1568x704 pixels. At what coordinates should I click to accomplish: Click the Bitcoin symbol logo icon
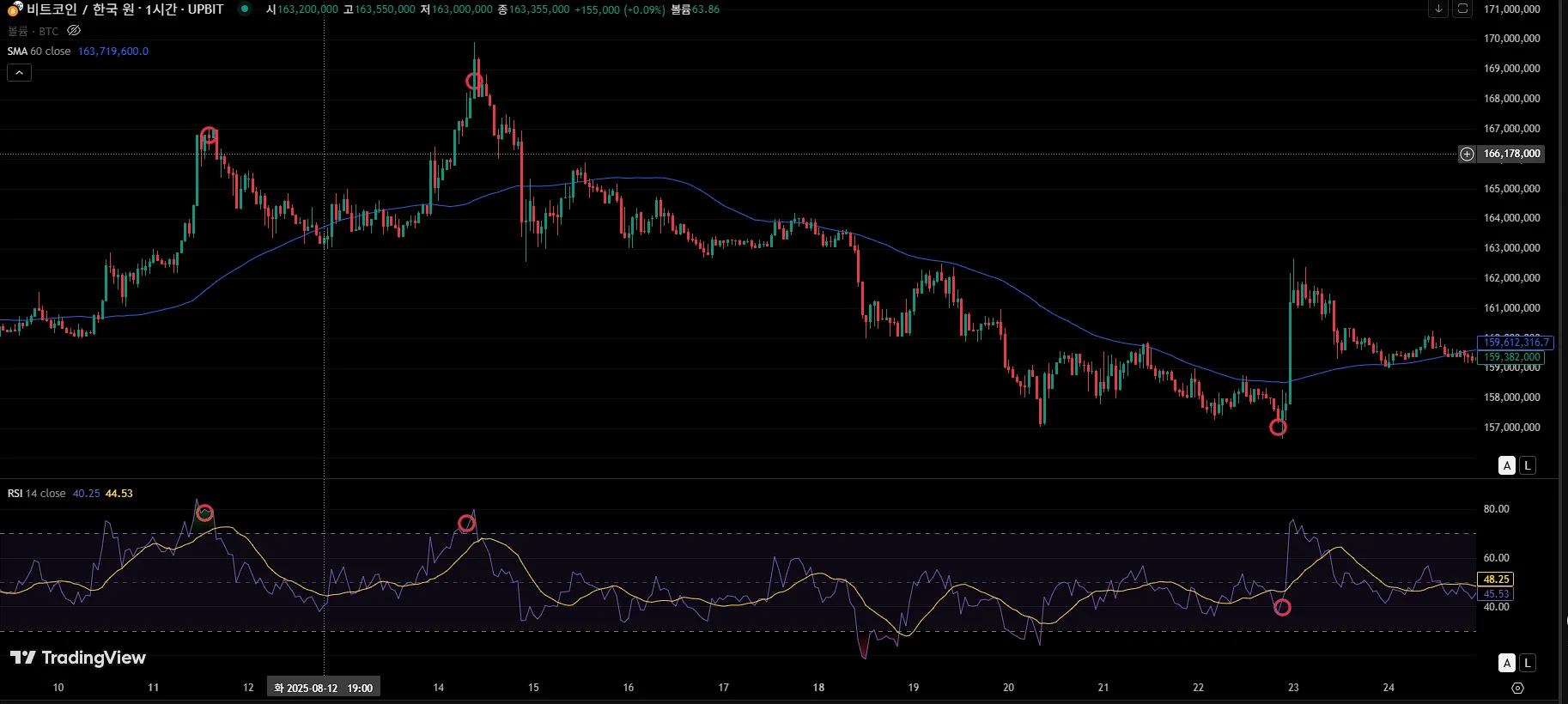[x=15, y=9]
